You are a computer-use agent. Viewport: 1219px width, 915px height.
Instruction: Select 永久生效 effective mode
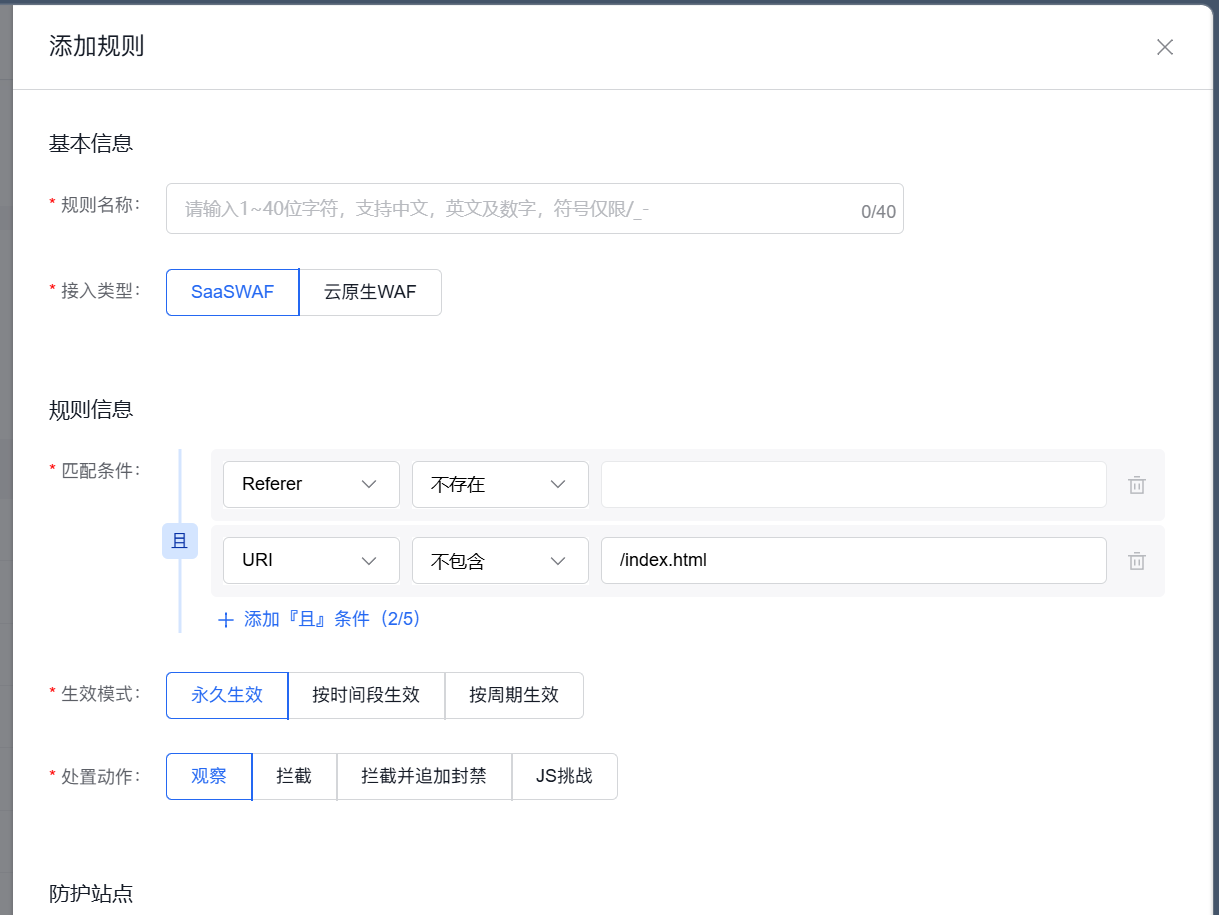[x=226, y=695]
